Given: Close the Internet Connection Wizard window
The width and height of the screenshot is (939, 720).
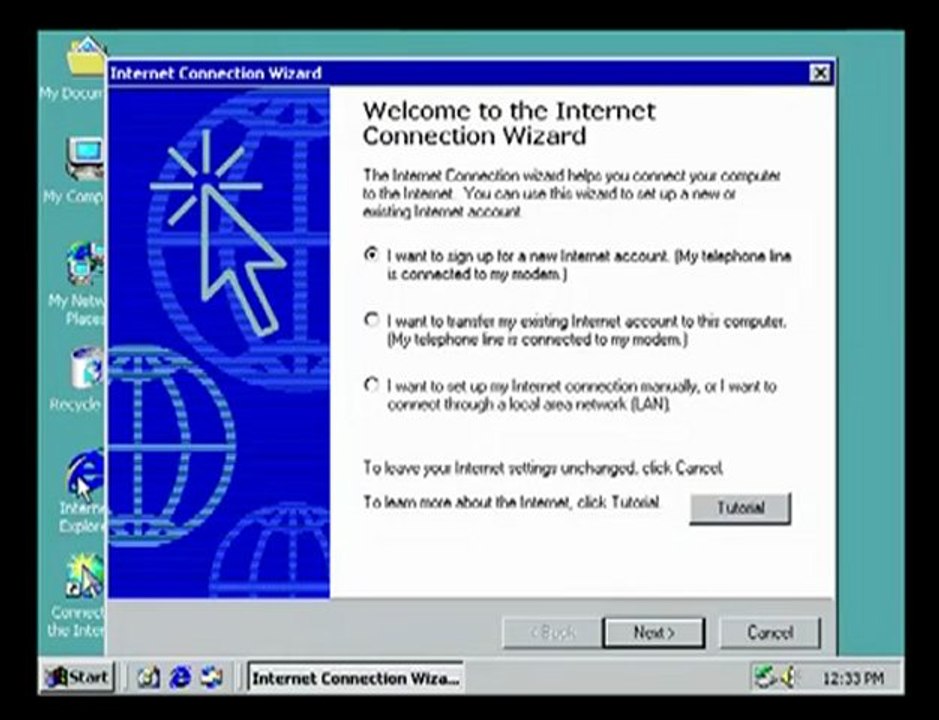Looking at the screenshot, I should [819, 73].
